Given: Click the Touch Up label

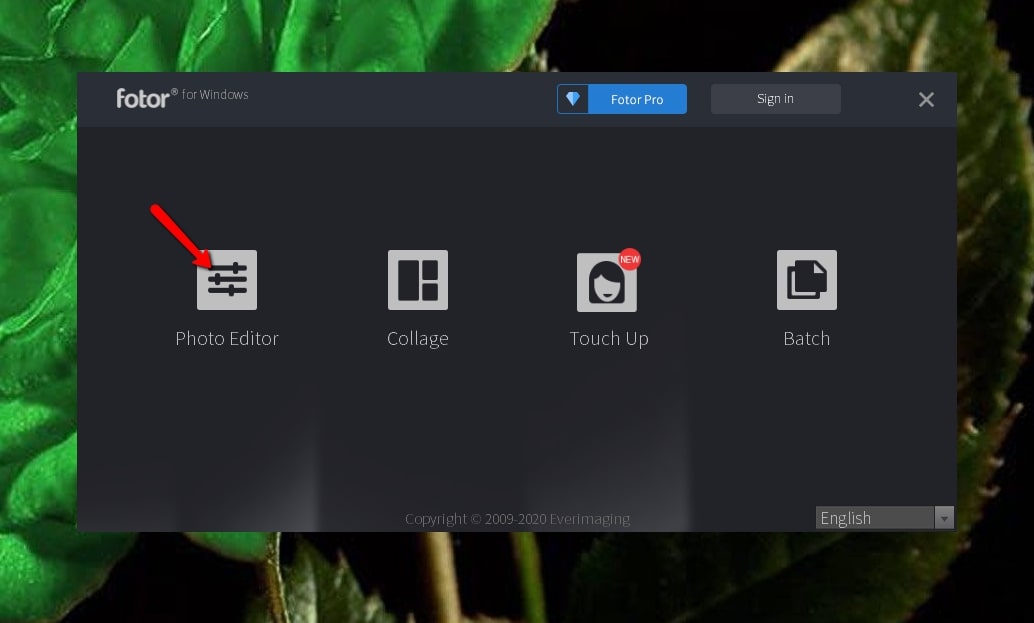Looking at the screenshot, I should (609, 338).
